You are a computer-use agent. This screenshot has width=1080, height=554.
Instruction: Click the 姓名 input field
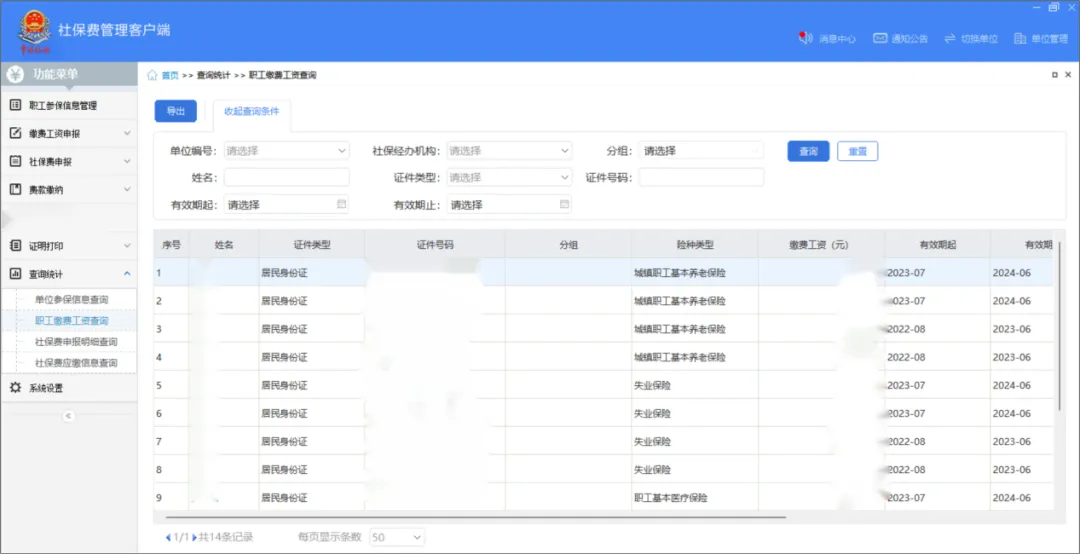(x=287, y=177)
